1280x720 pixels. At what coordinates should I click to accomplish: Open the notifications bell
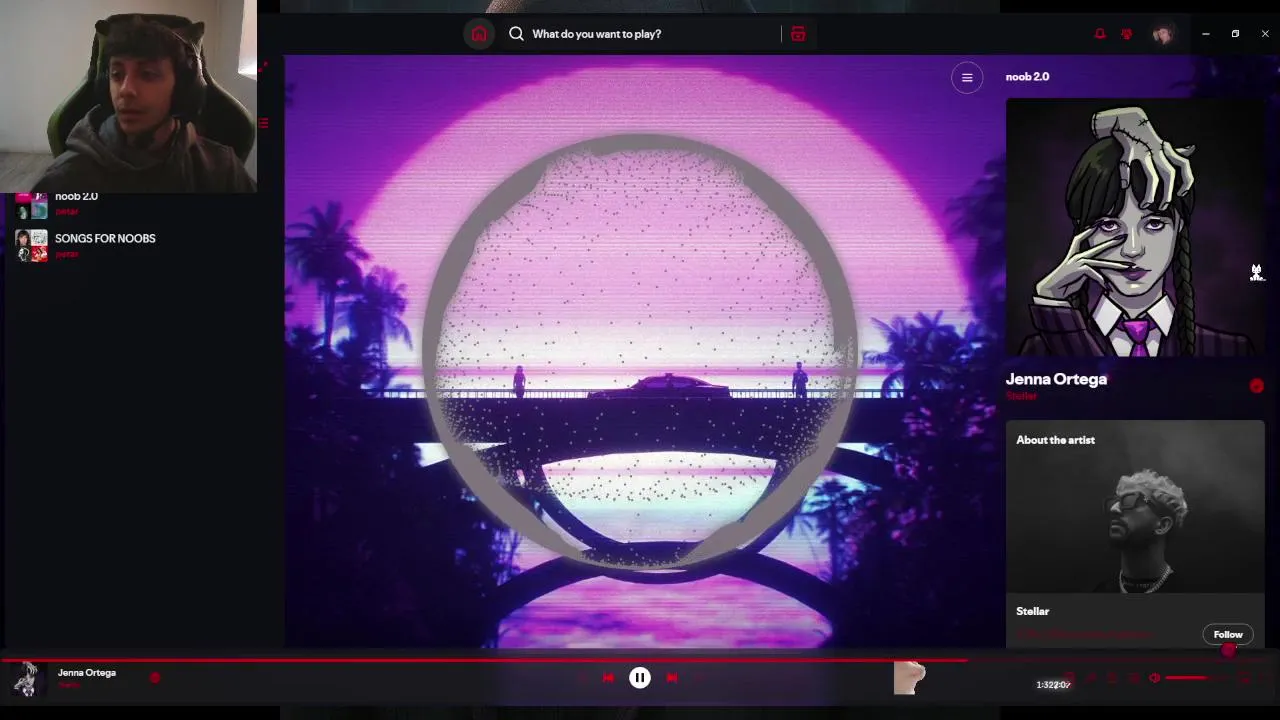click(x=1100, y=34)
